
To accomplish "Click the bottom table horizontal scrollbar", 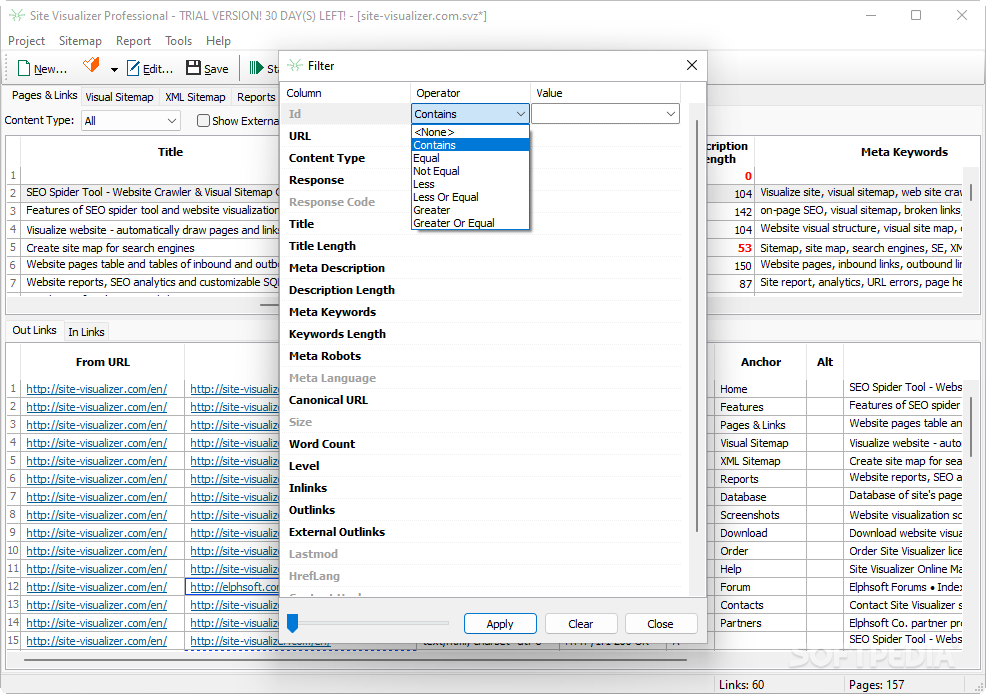I will tap(355, 661).
